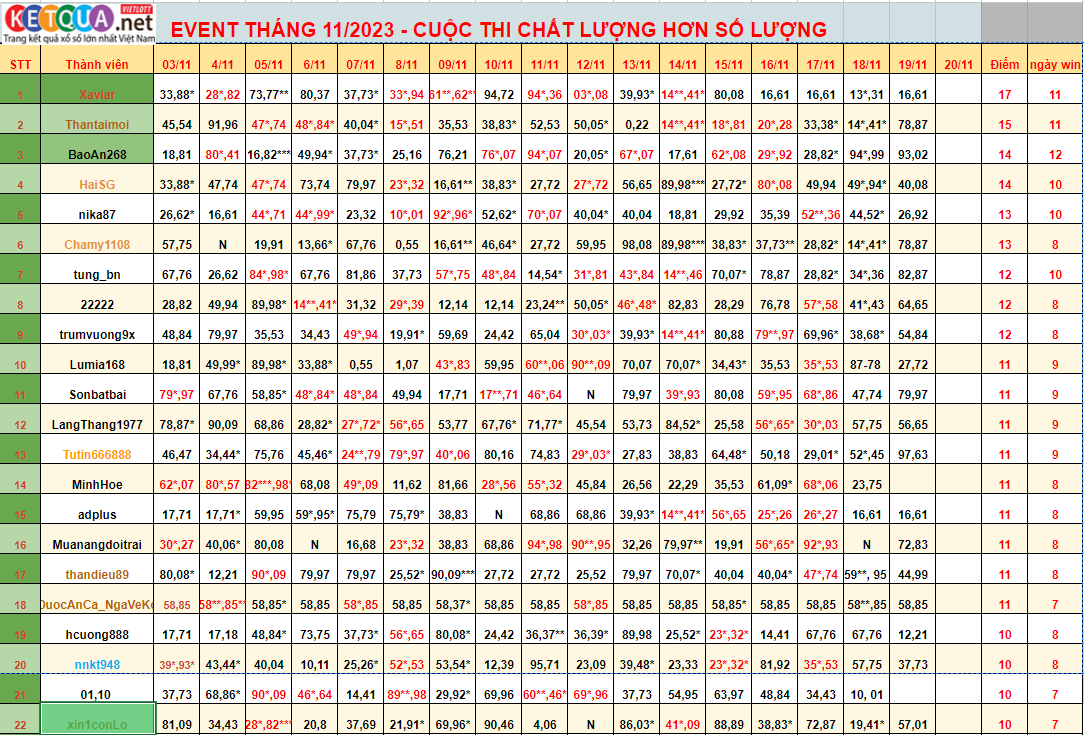Click the 09/11 date column header
This screenshot has width=1084, height=735.
pyautogui.click(x=453, y=65)
